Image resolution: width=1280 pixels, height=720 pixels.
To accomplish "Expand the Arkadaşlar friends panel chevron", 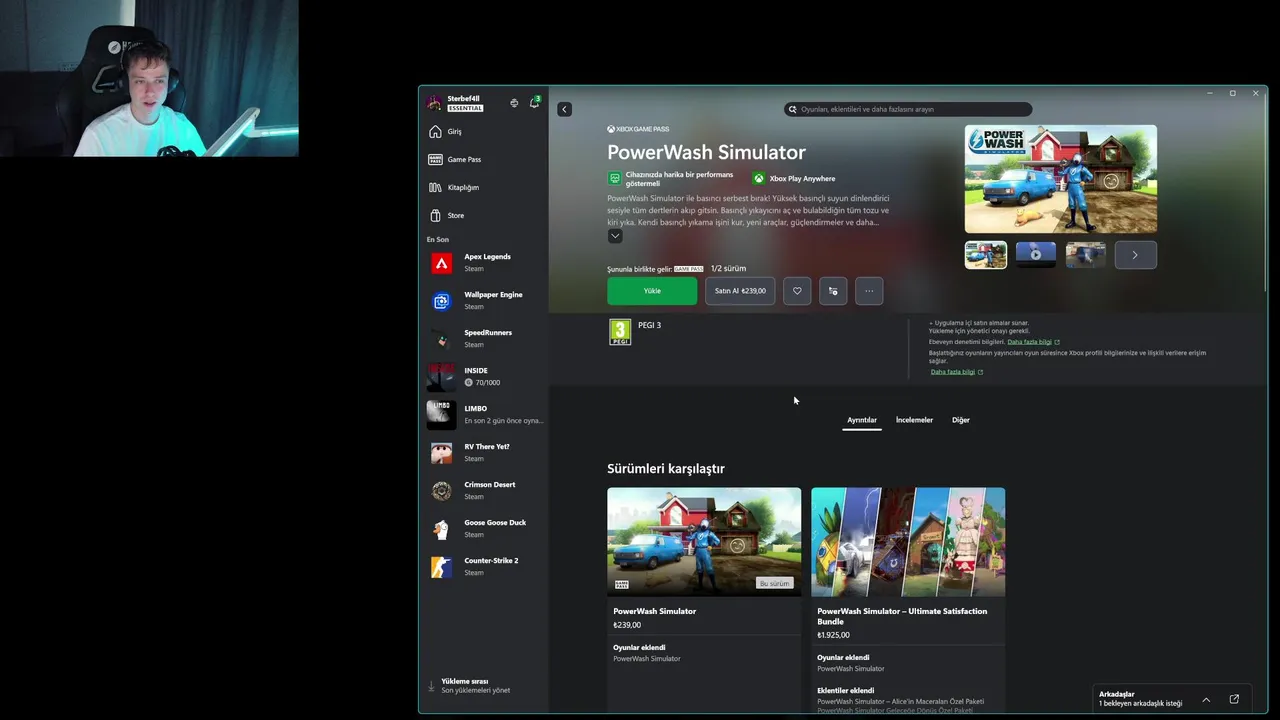I will pos(1206,699).
